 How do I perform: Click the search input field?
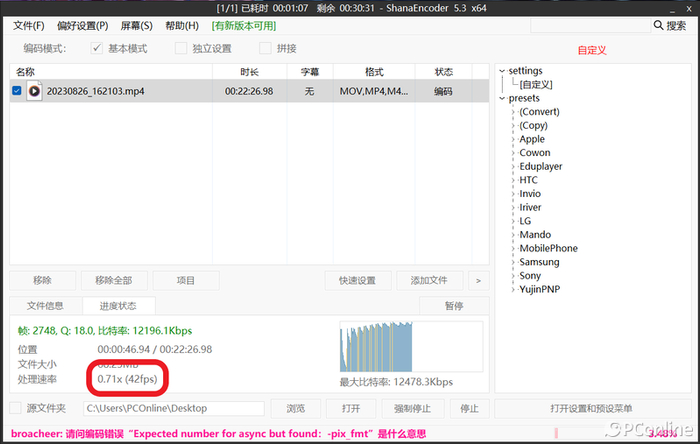click(x=590, y=25)
